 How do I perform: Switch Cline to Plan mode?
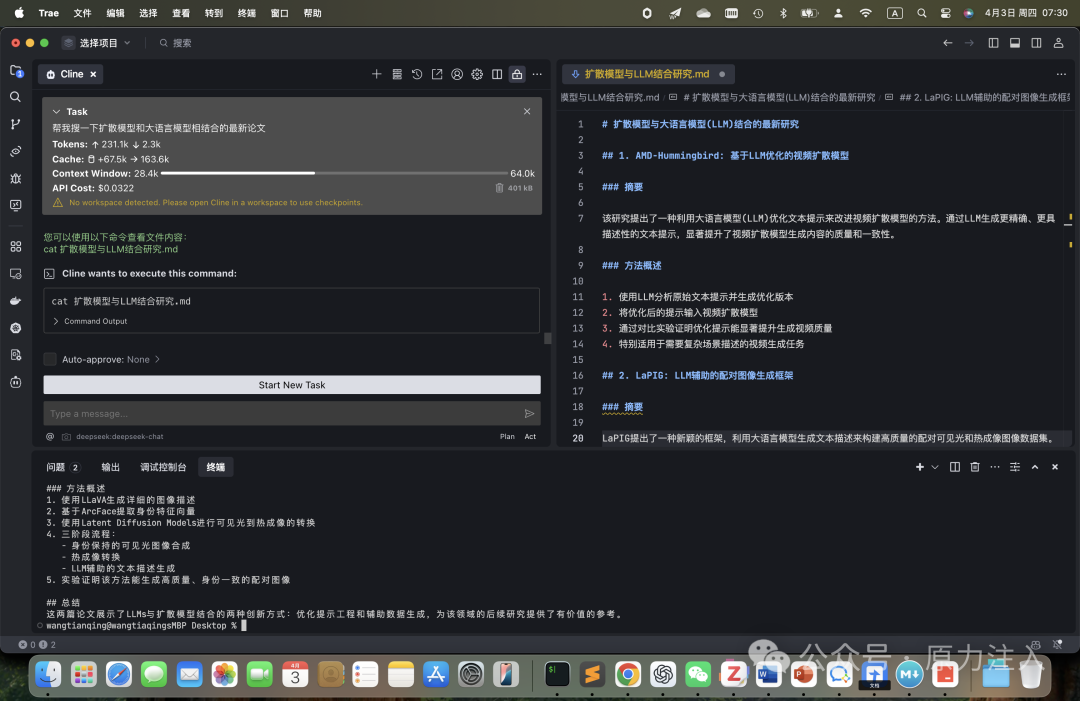[x=508, y=437]
